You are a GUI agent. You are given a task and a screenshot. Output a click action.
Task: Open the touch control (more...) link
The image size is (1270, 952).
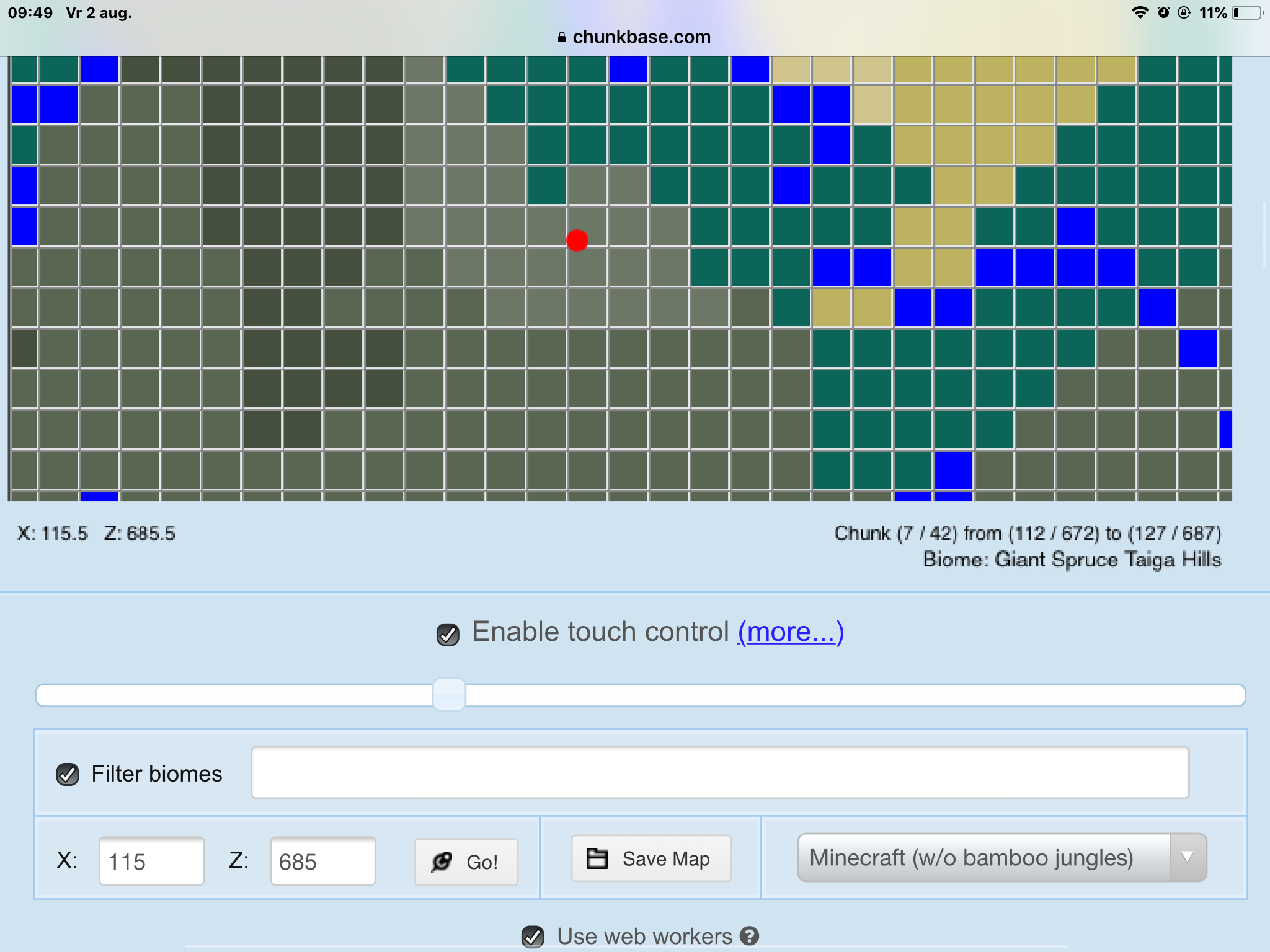coord(791,632)
